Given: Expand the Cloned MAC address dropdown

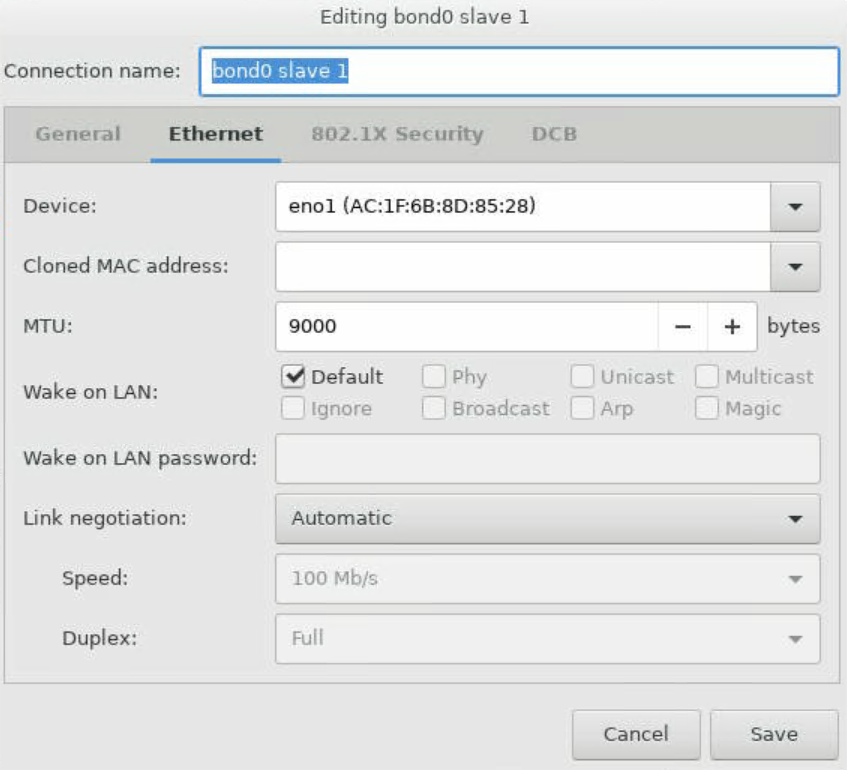Looking at the screenshot, I should click(x=795, y=267).
